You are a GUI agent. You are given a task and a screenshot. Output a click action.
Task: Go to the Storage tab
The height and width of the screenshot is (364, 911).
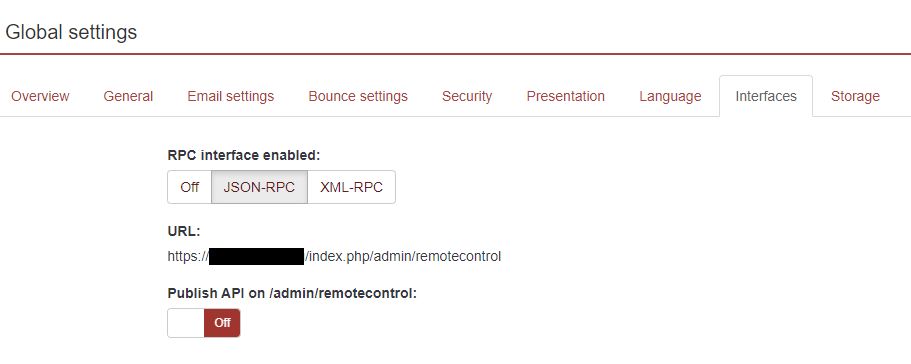[x=855, y=96]
